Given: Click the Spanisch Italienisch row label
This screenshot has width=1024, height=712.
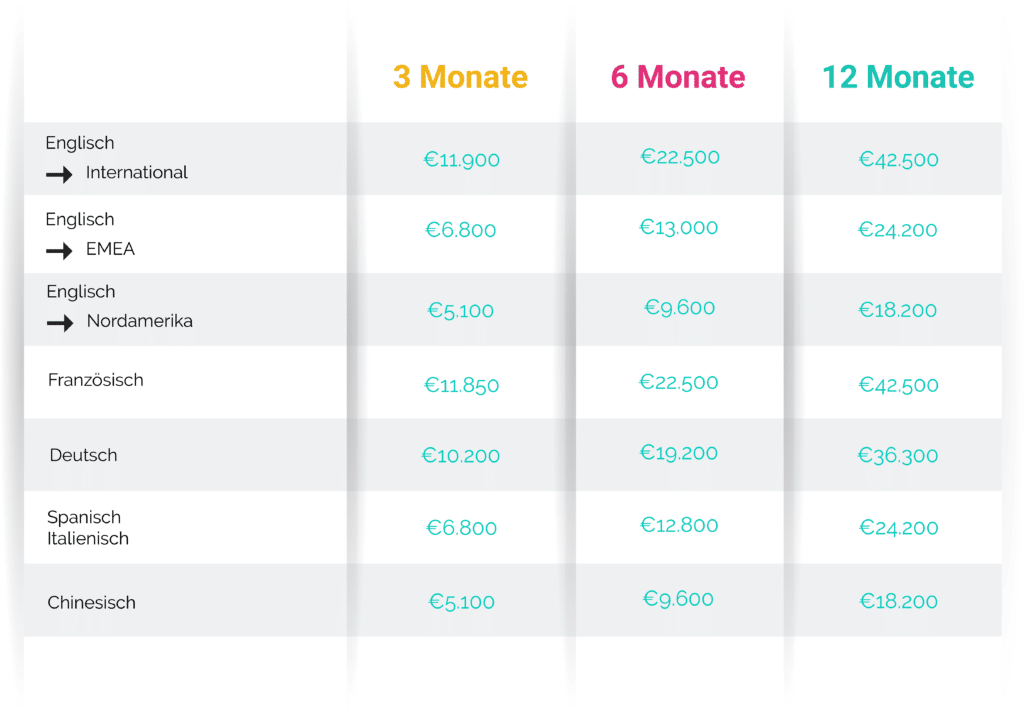Looking at the screenshot, I should point(88,528).
